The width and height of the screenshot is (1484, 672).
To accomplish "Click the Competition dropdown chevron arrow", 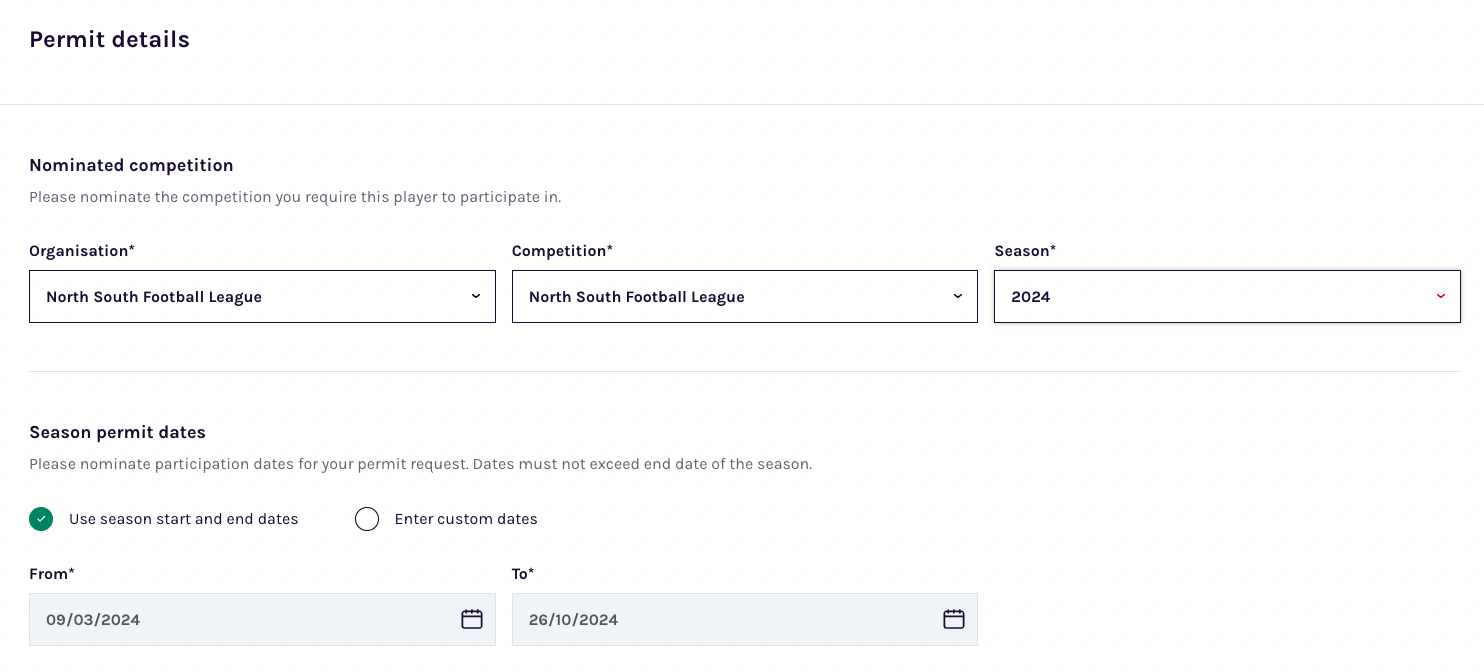I will (x=958, y=297).
